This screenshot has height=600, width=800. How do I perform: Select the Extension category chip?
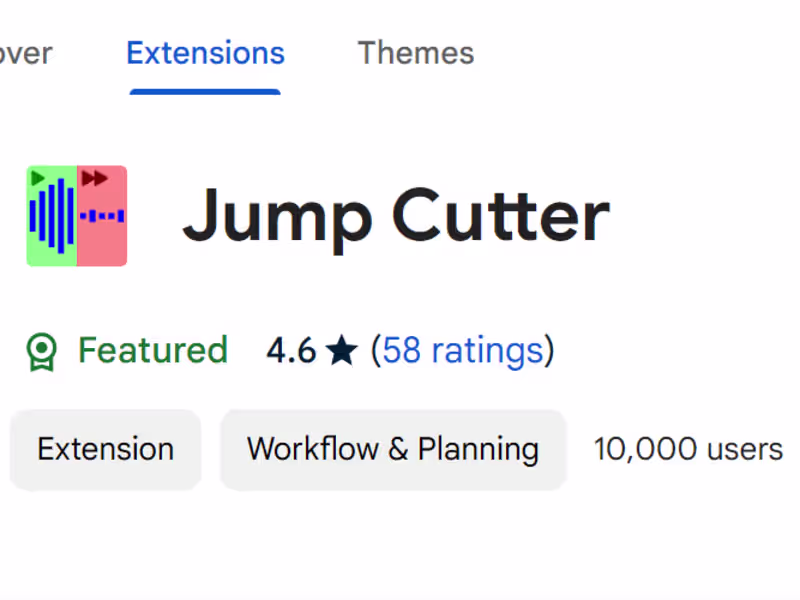pyautogui.click(x=105, y=449)
